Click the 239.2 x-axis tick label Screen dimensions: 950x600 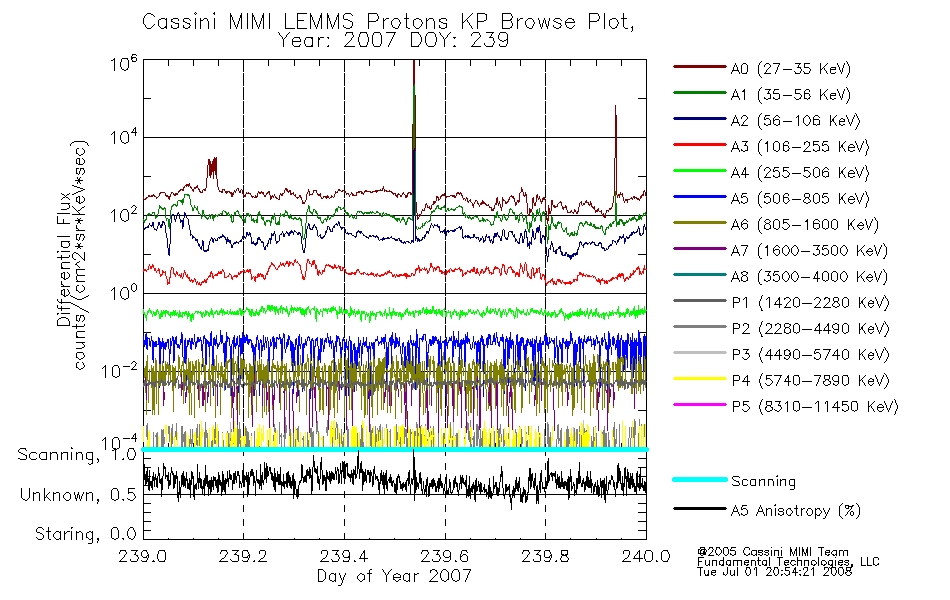pyautogui.click(x=244, y=556)
